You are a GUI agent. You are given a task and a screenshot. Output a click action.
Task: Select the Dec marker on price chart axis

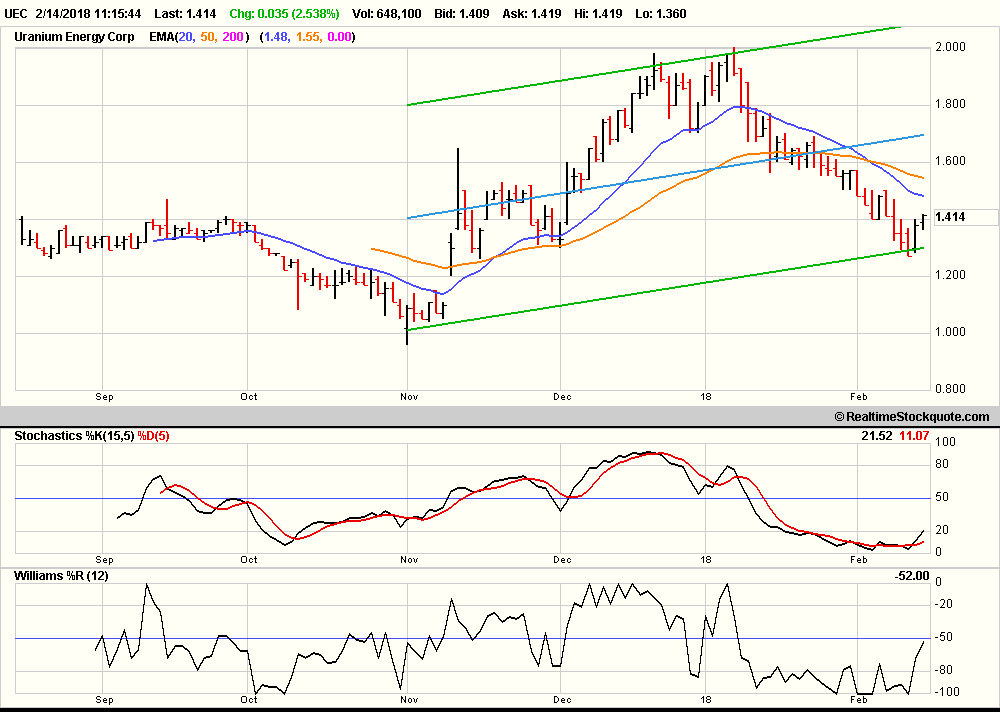pos(561,396)
